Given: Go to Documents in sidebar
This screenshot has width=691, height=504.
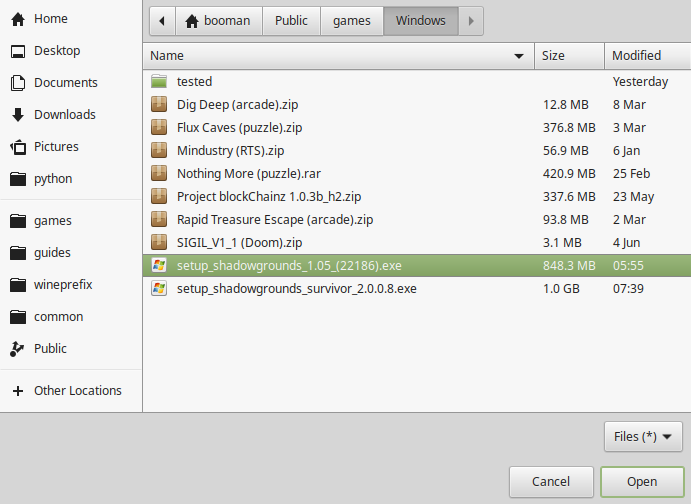Looking at the screenshot, I should pyautogui.click(x=71, y=83).
